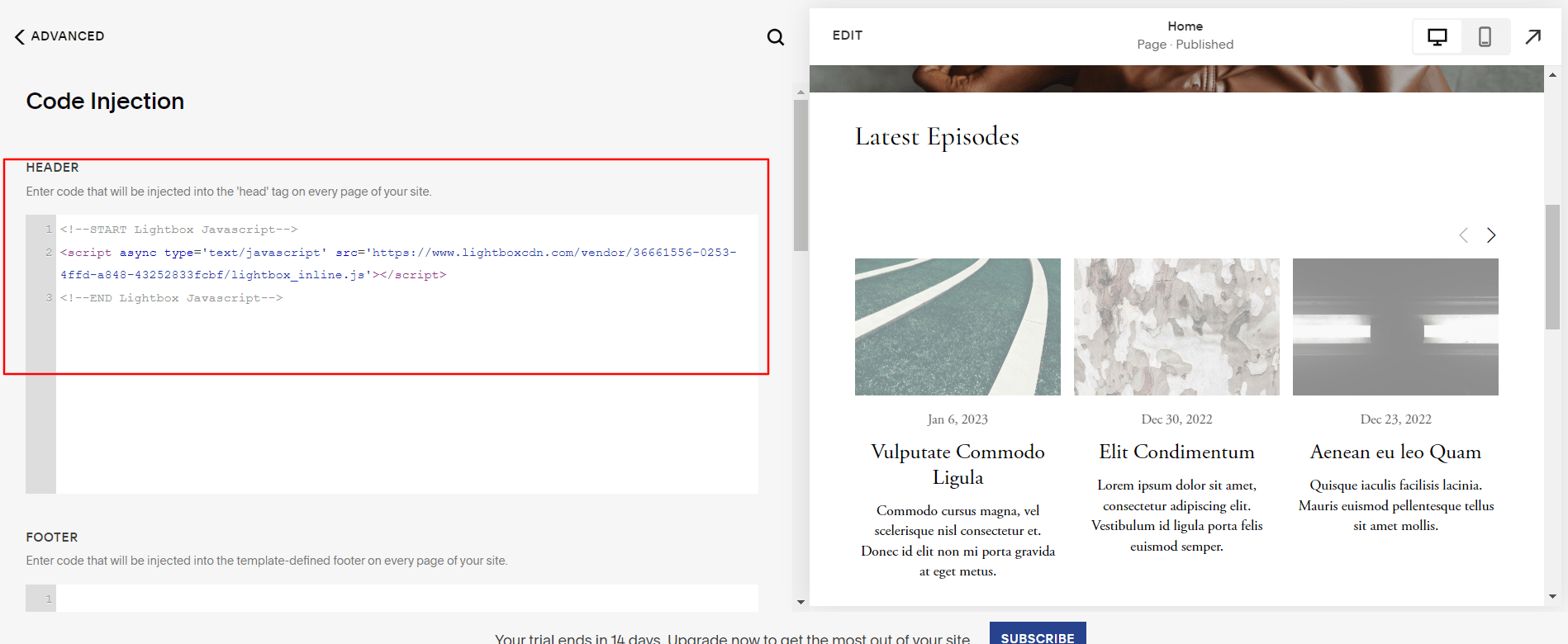Click the Jan 6, 2023 date

(x=957, y=419)
